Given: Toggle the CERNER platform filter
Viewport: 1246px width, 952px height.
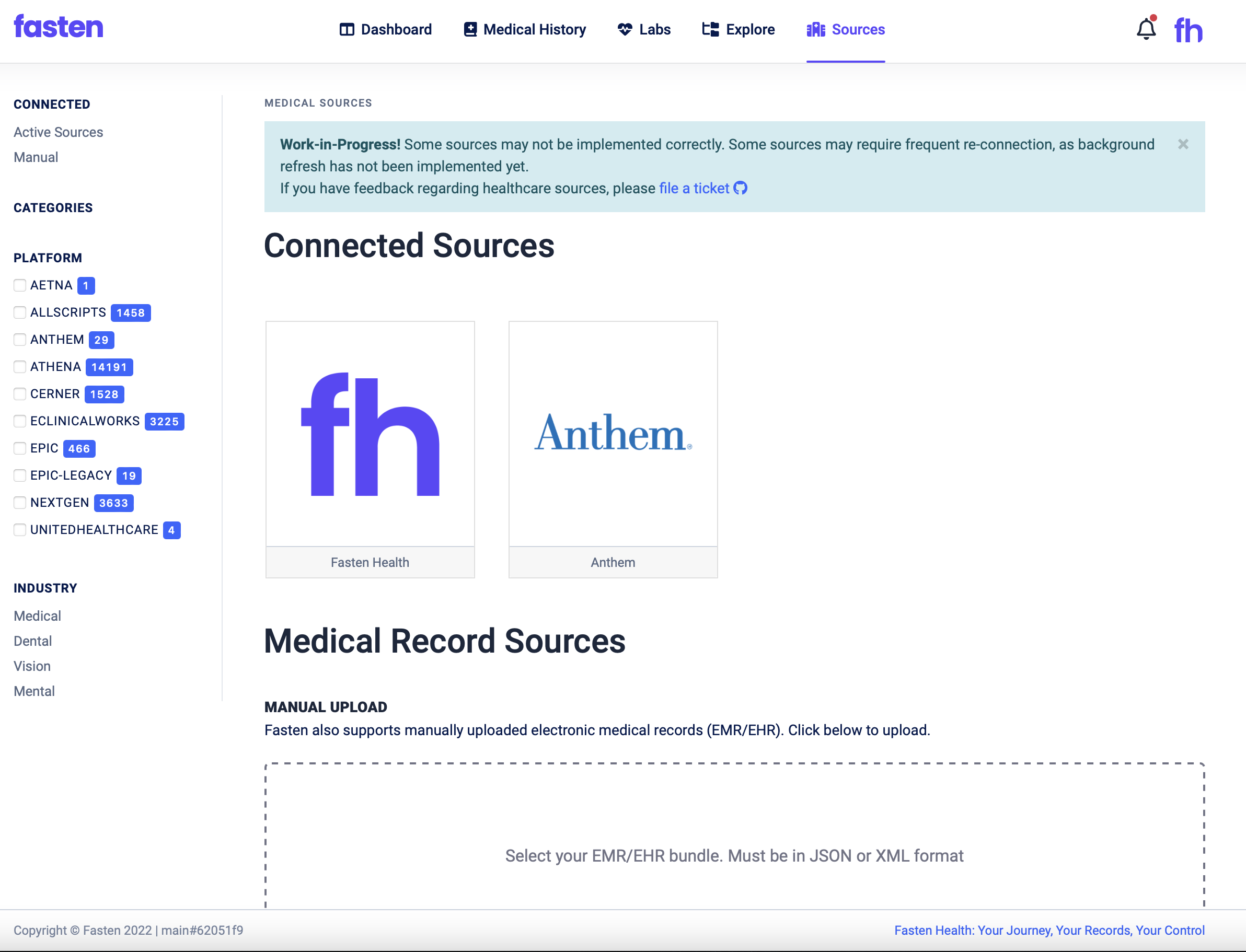Looking at the screenshot, I should [20, 394].
